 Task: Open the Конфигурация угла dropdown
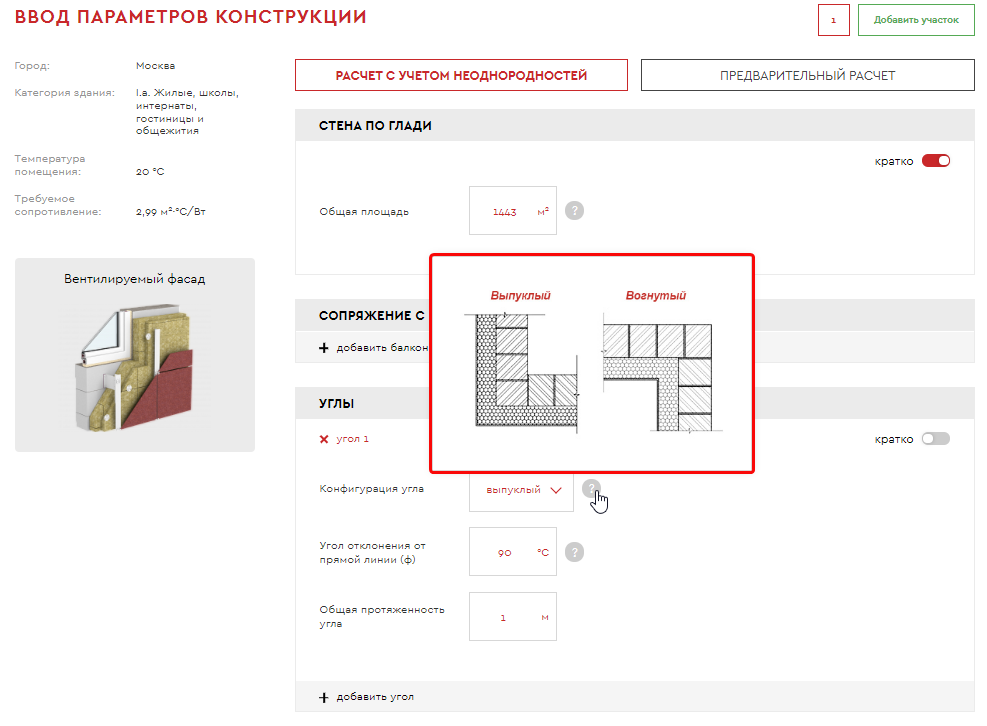pyautogui.click(x=521, y=490)
